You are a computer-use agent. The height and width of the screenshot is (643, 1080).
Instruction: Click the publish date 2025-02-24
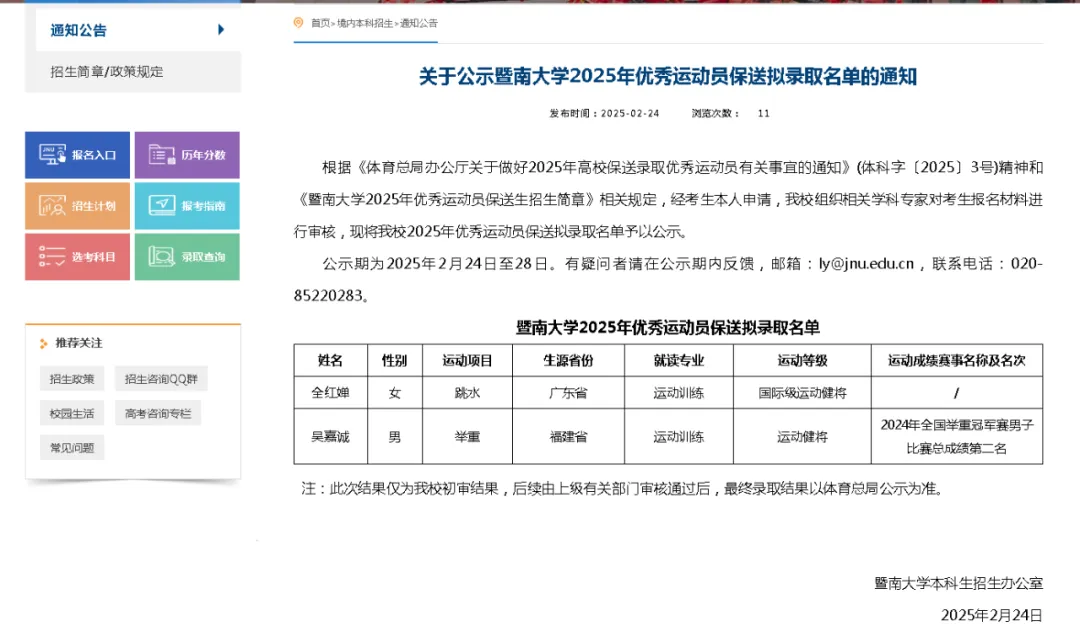(x=630, y=113)
